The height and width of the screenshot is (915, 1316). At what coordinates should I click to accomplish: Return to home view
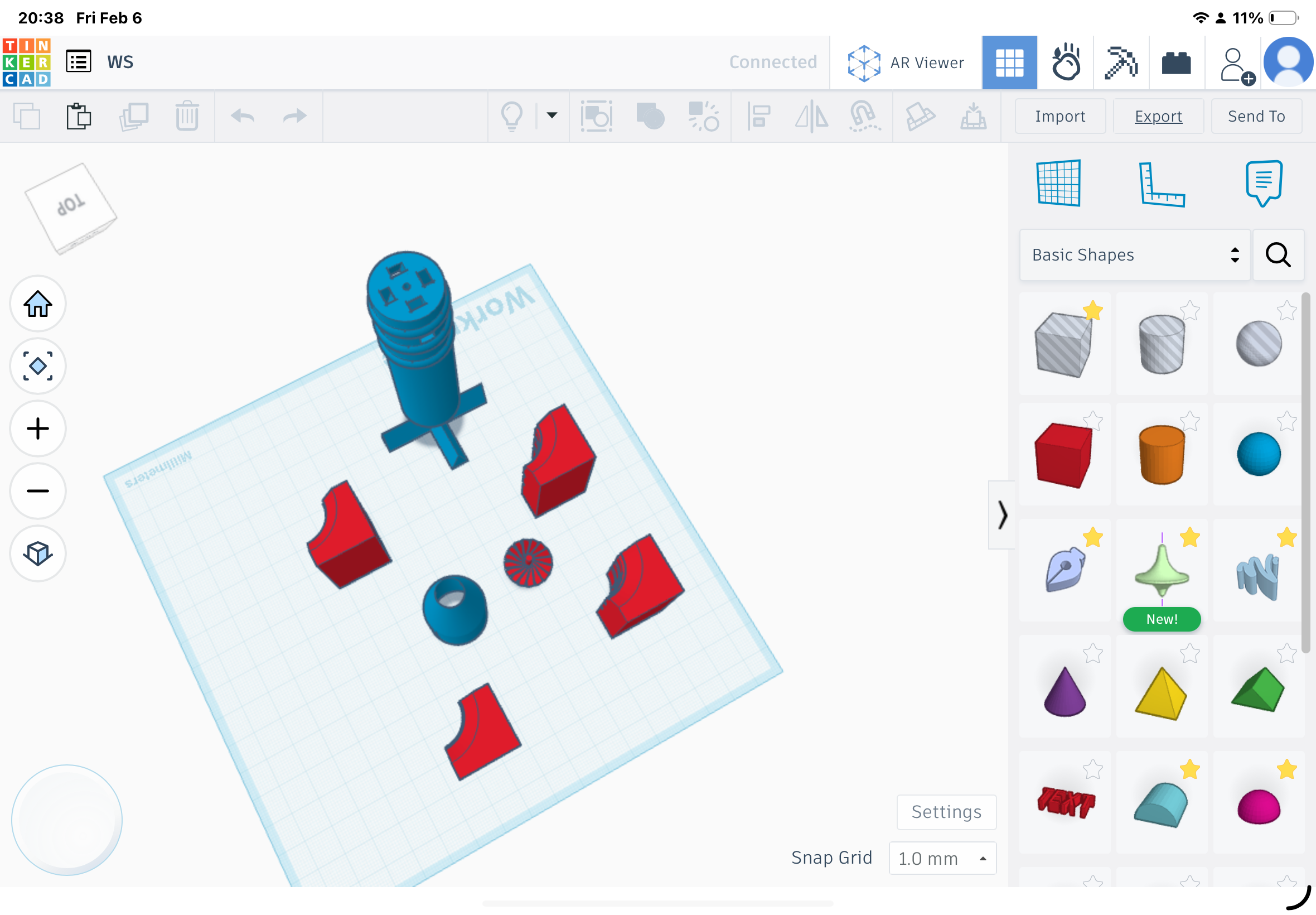pyautogui.click(x=38, y=304)
